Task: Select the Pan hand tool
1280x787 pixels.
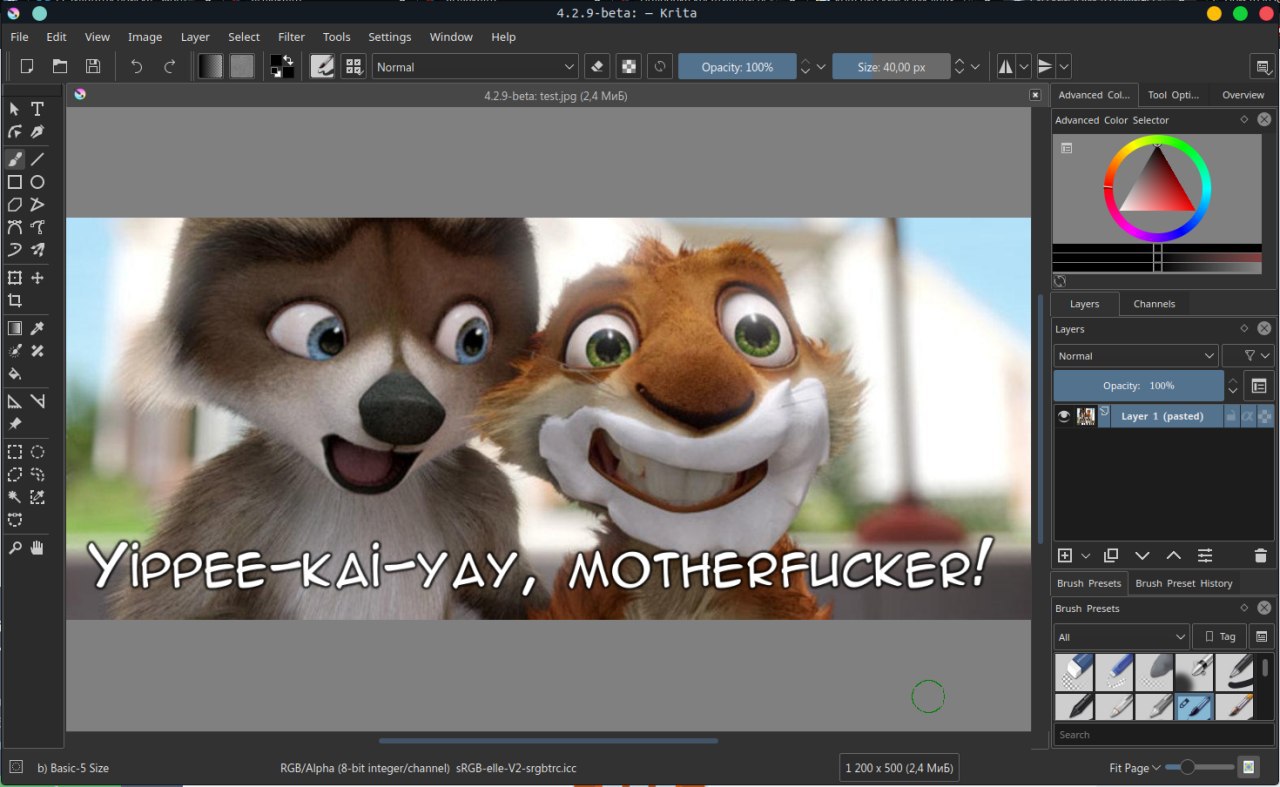Action: click(x=37, y=548)
